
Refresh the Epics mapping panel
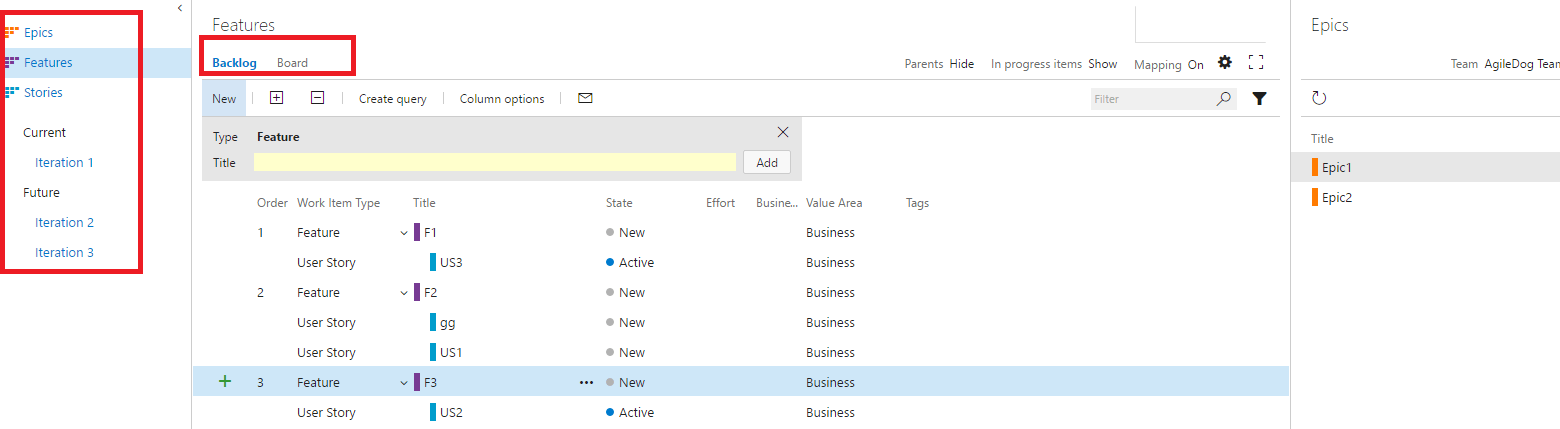click(x=1319, y=98)
